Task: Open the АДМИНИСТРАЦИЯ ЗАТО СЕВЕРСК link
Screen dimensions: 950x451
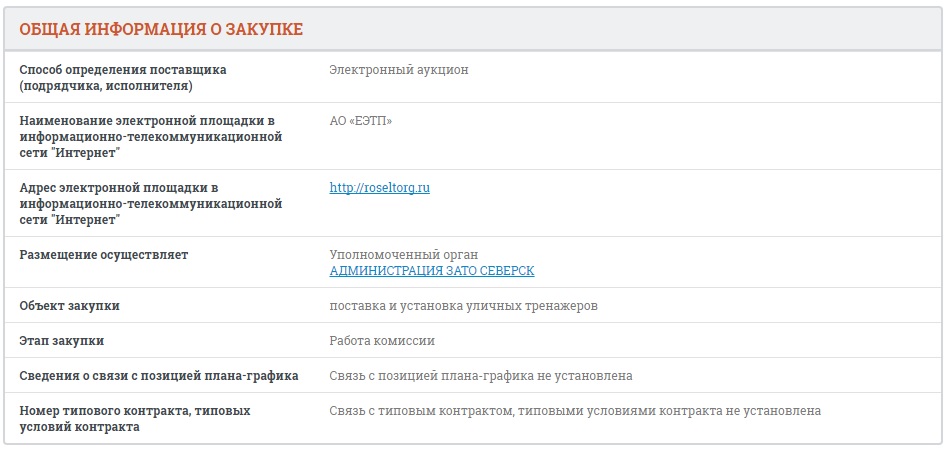Action: [432, 271]
